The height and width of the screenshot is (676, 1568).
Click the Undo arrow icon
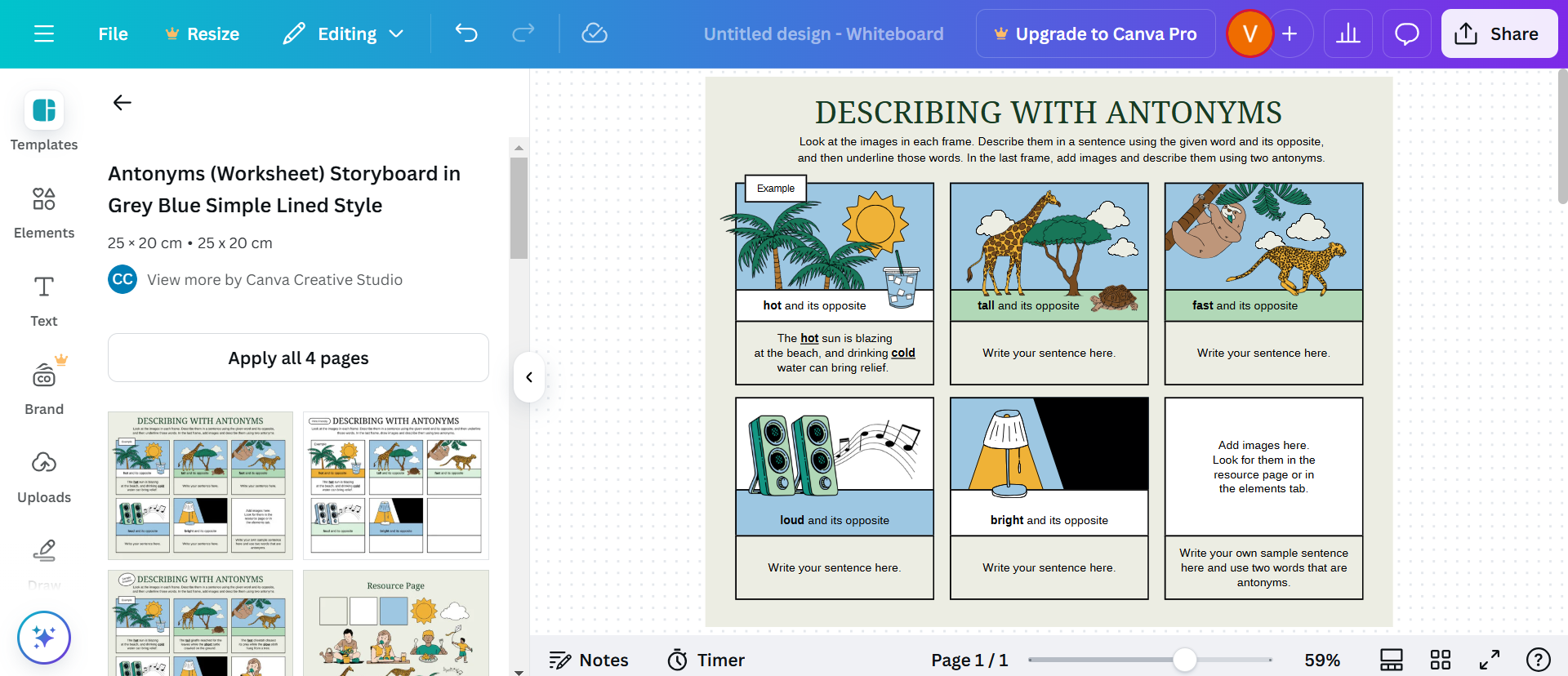click(x=466, y=33)
